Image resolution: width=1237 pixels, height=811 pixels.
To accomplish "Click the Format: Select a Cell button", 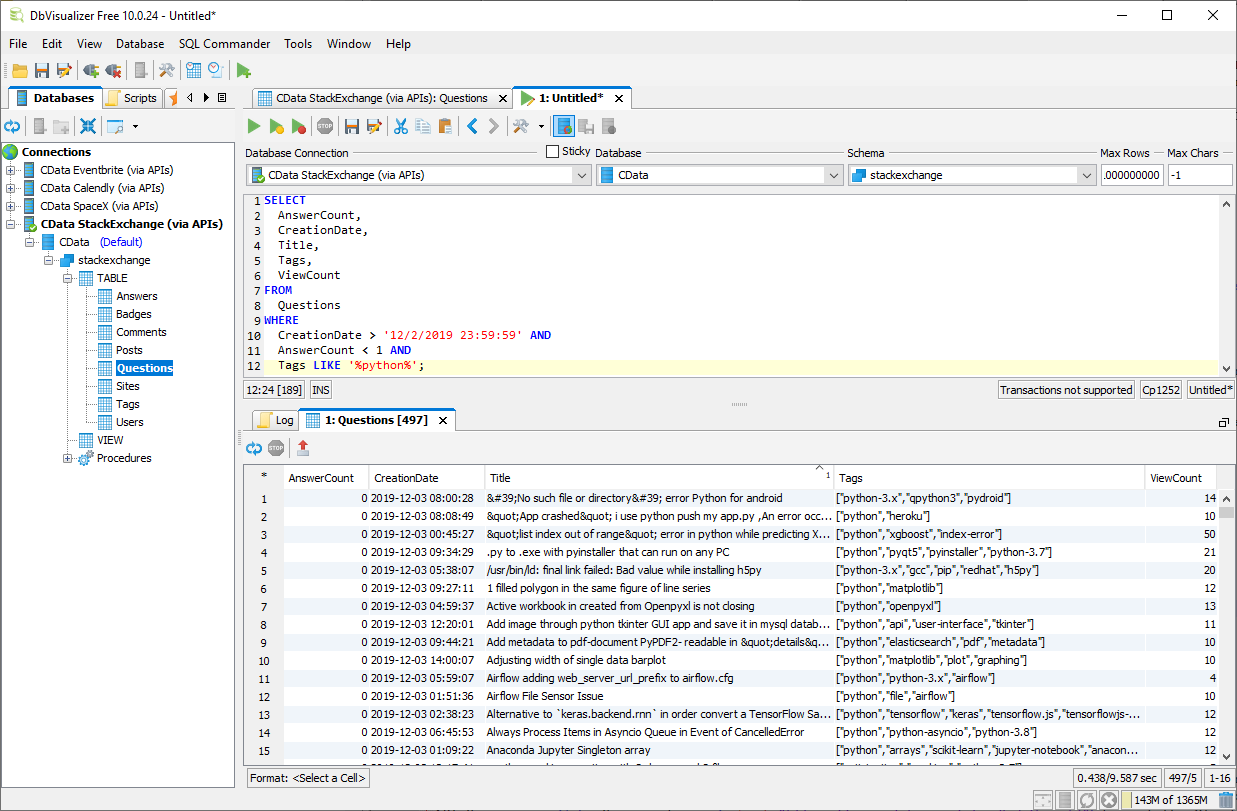I will point(307,777).
